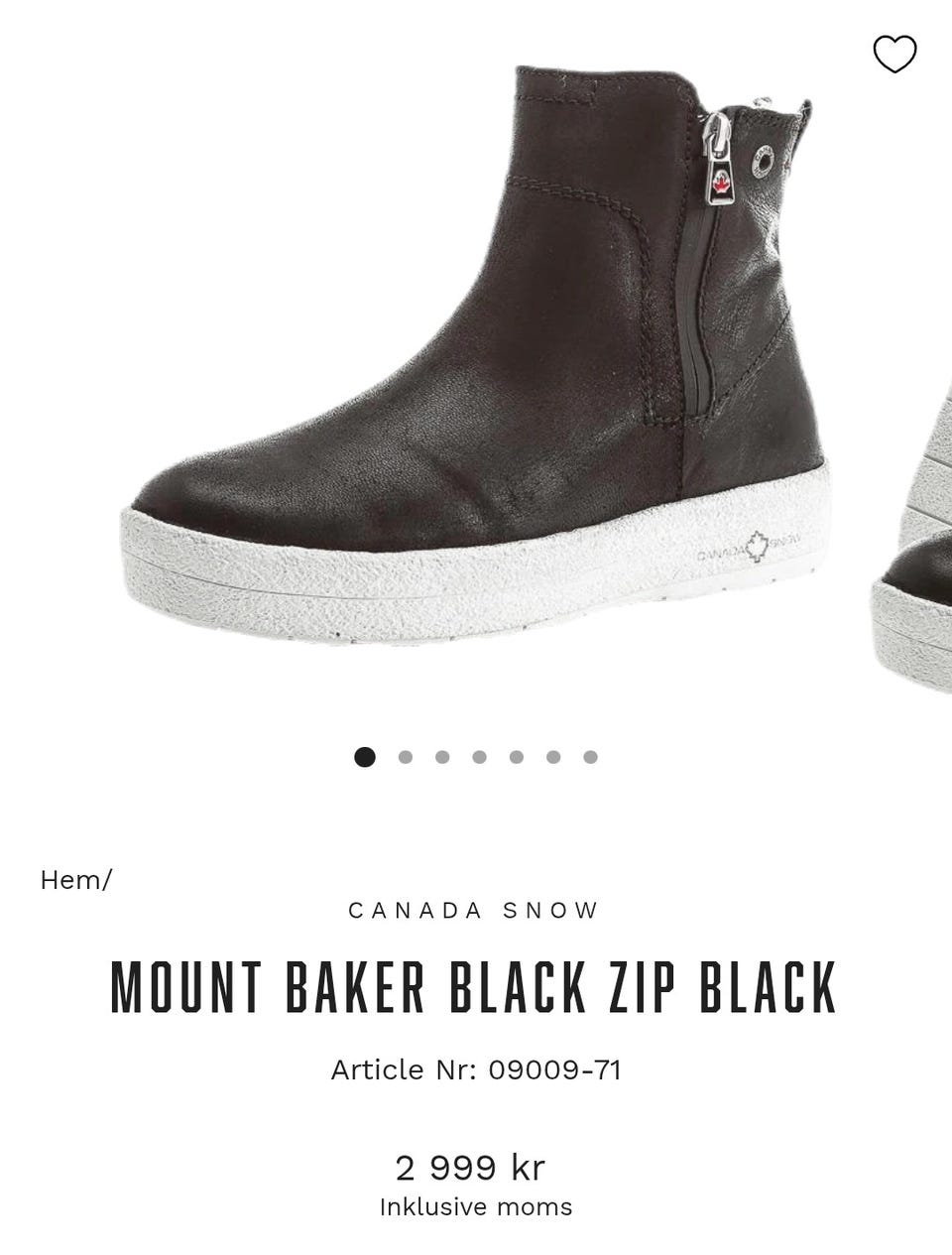This screenshot has width=952, height=1255.
Task: Jump to last carousel dot
Action: 590,757
